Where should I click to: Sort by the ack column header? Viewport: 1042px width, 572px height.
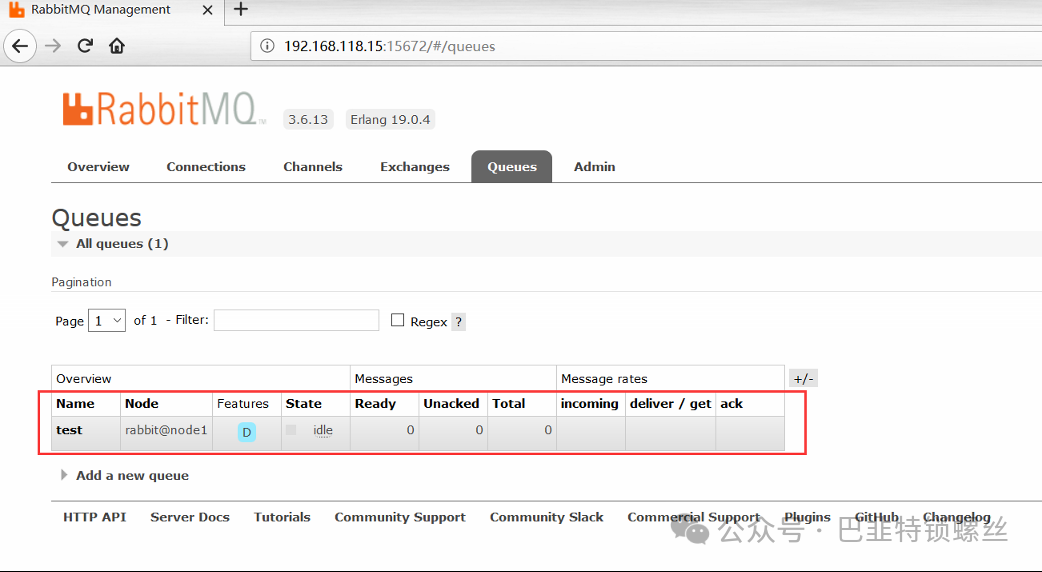(x=732, y=403)
